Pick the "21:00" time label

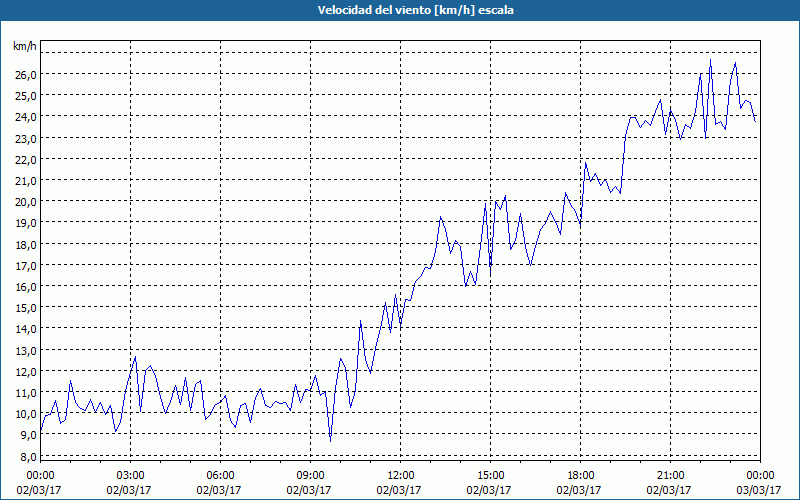670,476
